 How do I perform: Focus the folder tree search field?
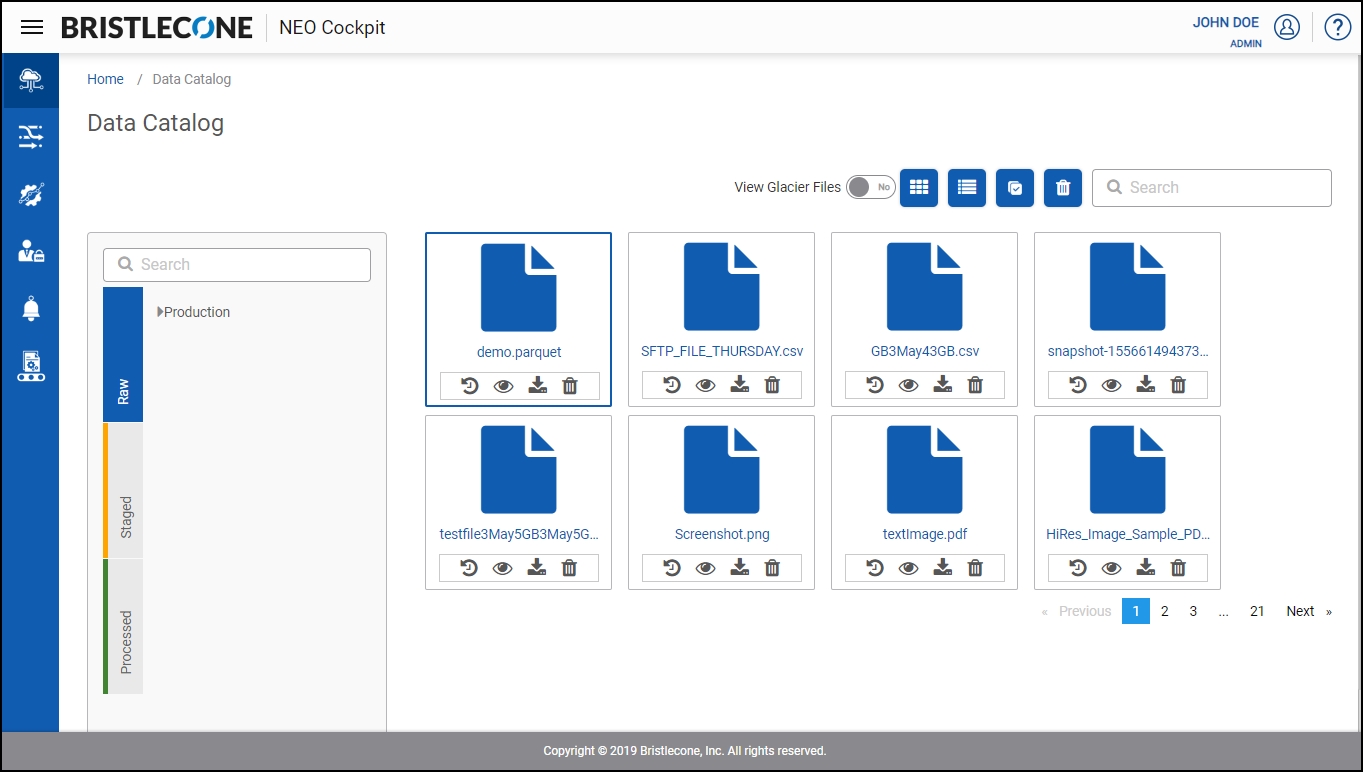coord(237,264)
